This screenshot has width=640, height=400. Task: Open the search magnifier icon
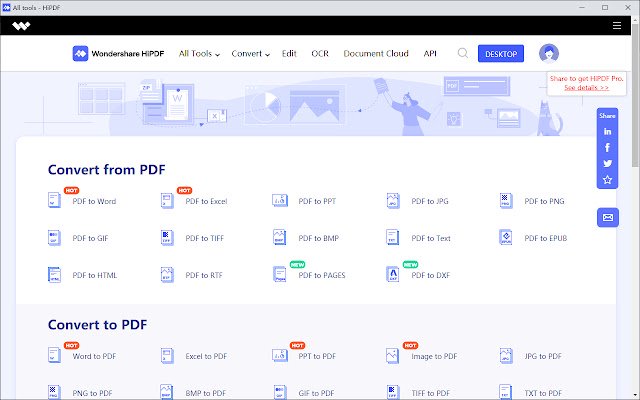pyautogui.click(x=462, y=53)
